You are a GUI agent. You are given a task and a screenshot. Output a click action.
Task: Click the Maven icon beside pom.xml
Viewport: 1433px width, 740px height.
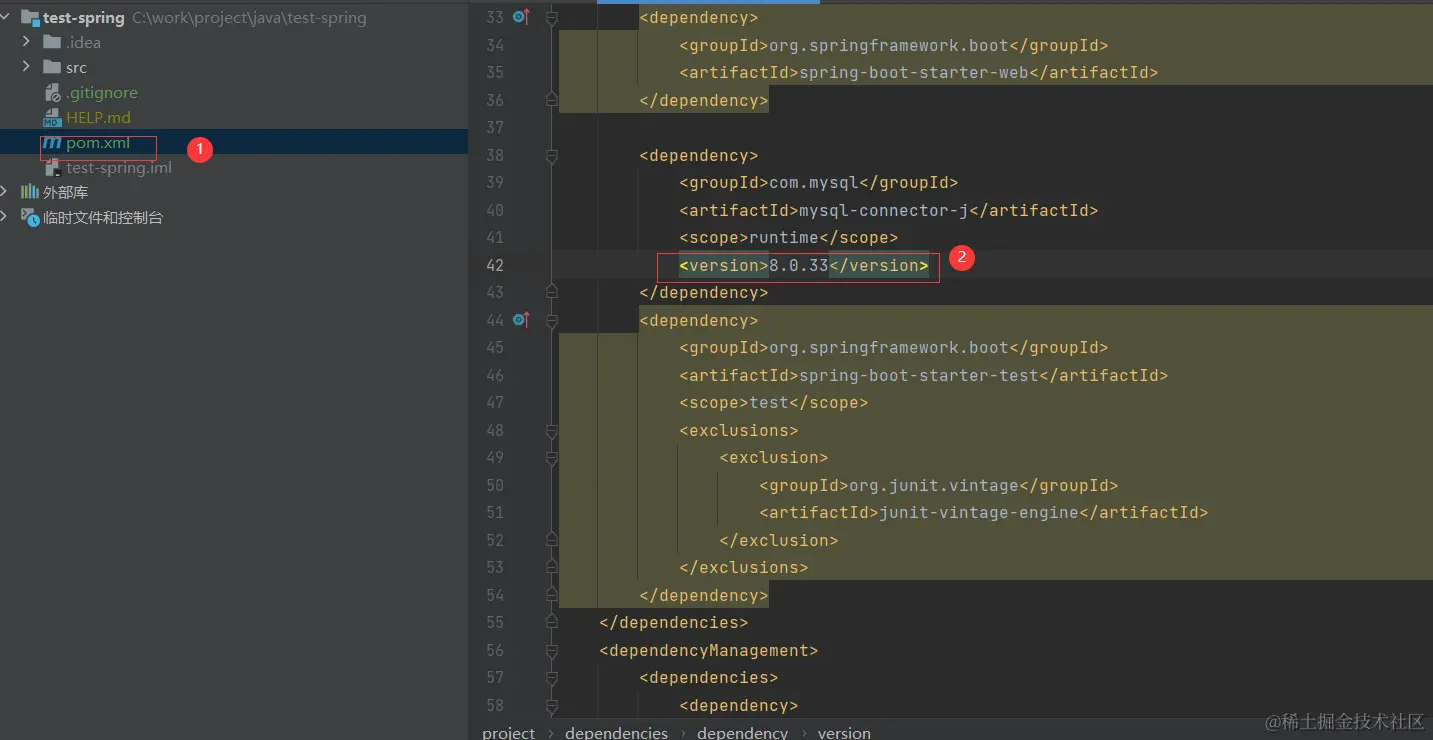point(52,143)
